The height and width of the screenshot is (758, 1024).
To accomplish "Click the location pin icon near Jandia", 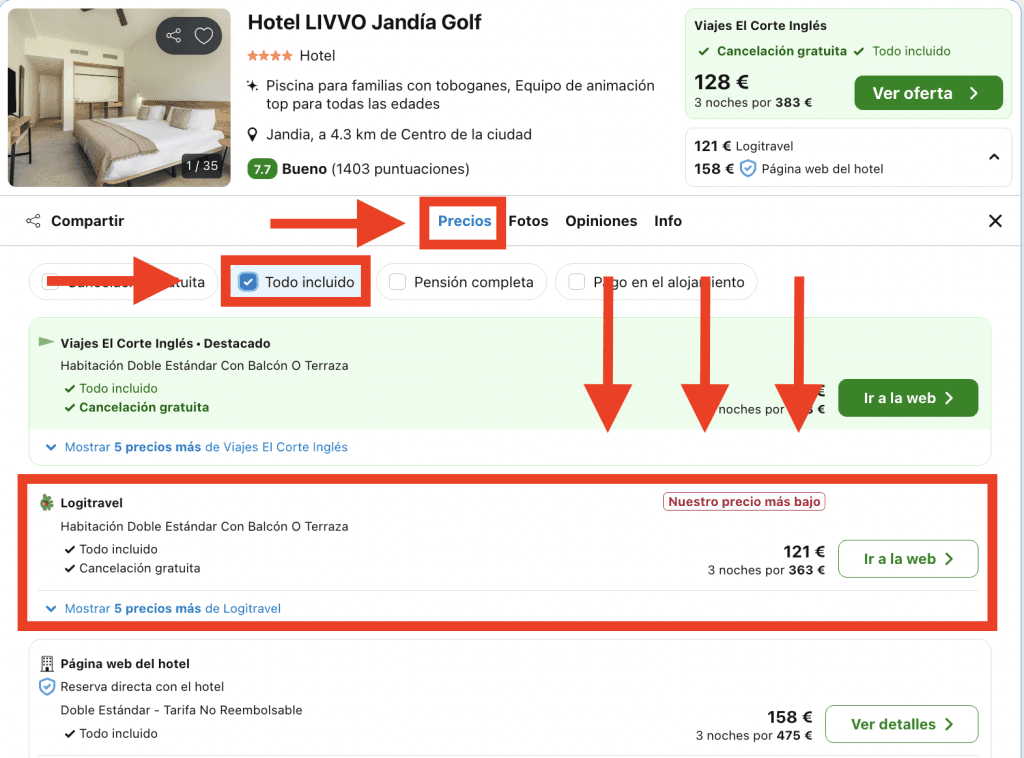I will coord(254,135).
